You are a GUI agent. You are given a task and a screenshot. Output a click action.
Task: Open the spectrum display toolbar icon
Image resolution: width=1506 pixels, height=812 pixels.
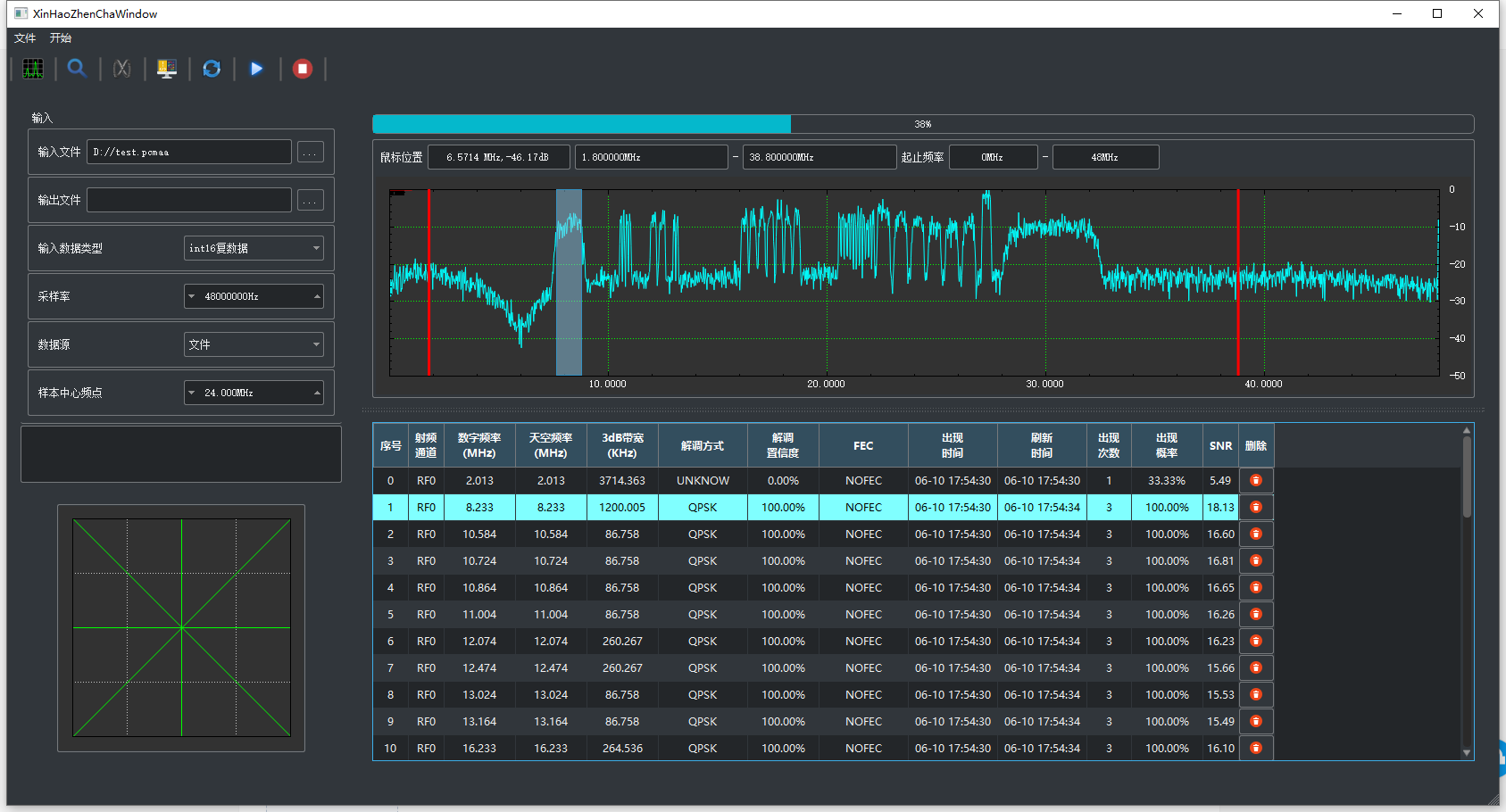point(33,69)
